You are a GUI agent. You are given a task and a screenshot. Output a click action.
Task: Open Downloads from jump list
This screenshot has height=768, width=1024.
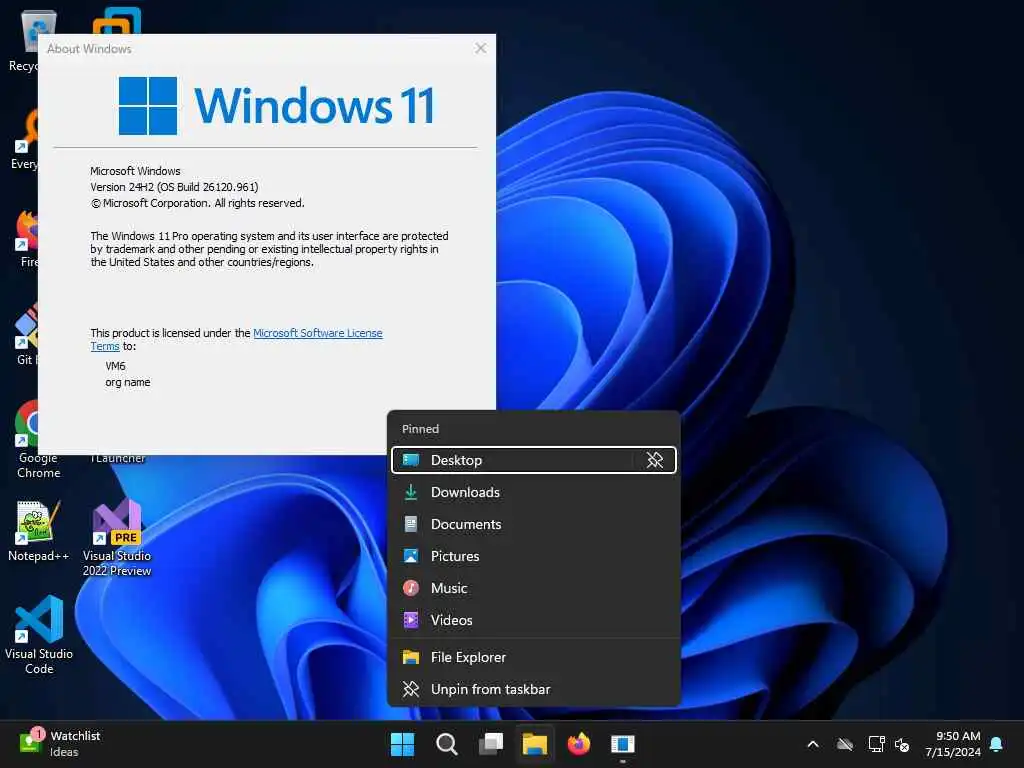534,492
